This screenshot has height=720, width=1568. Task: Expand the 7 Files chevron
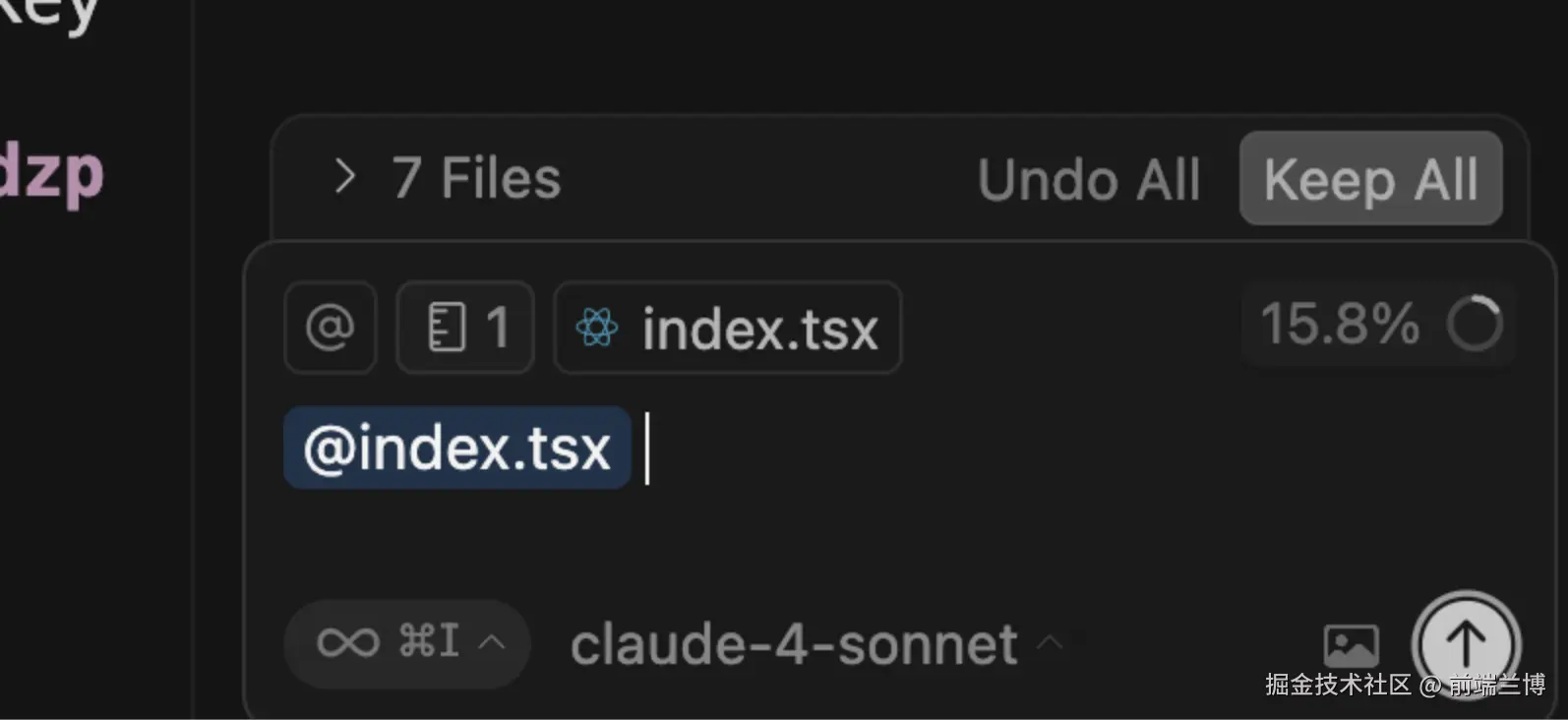343,177
